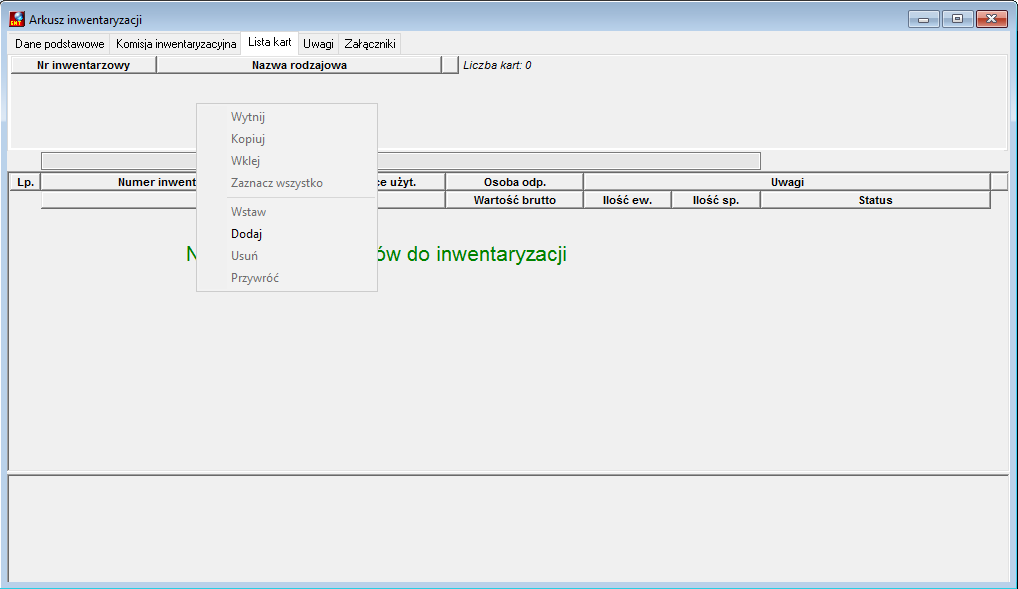Image resolution: width=1018 pixels, height=589 pixels.
Task: Select Kopiuj in the context menu
Action: [286, 139]
